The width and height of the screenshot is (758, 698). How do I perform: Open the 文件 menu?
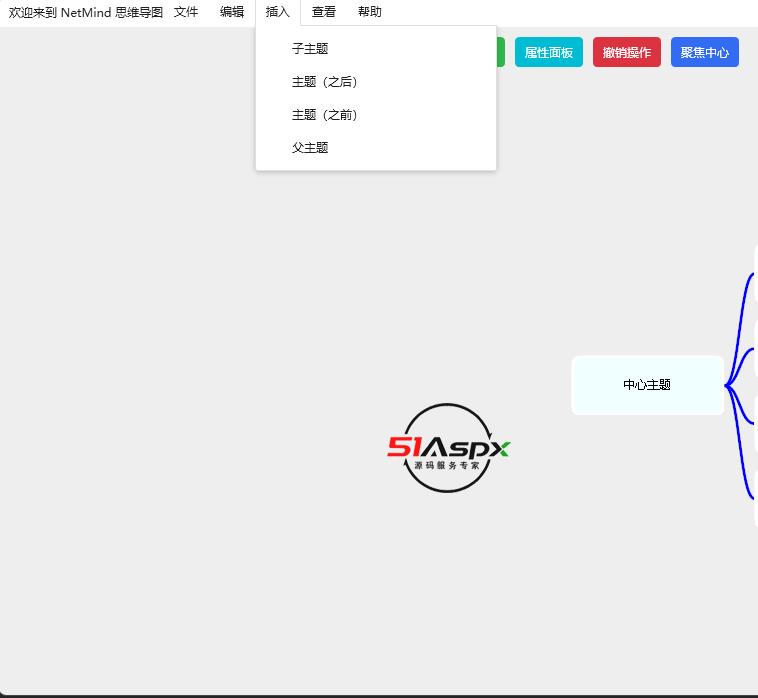(186, 12)
